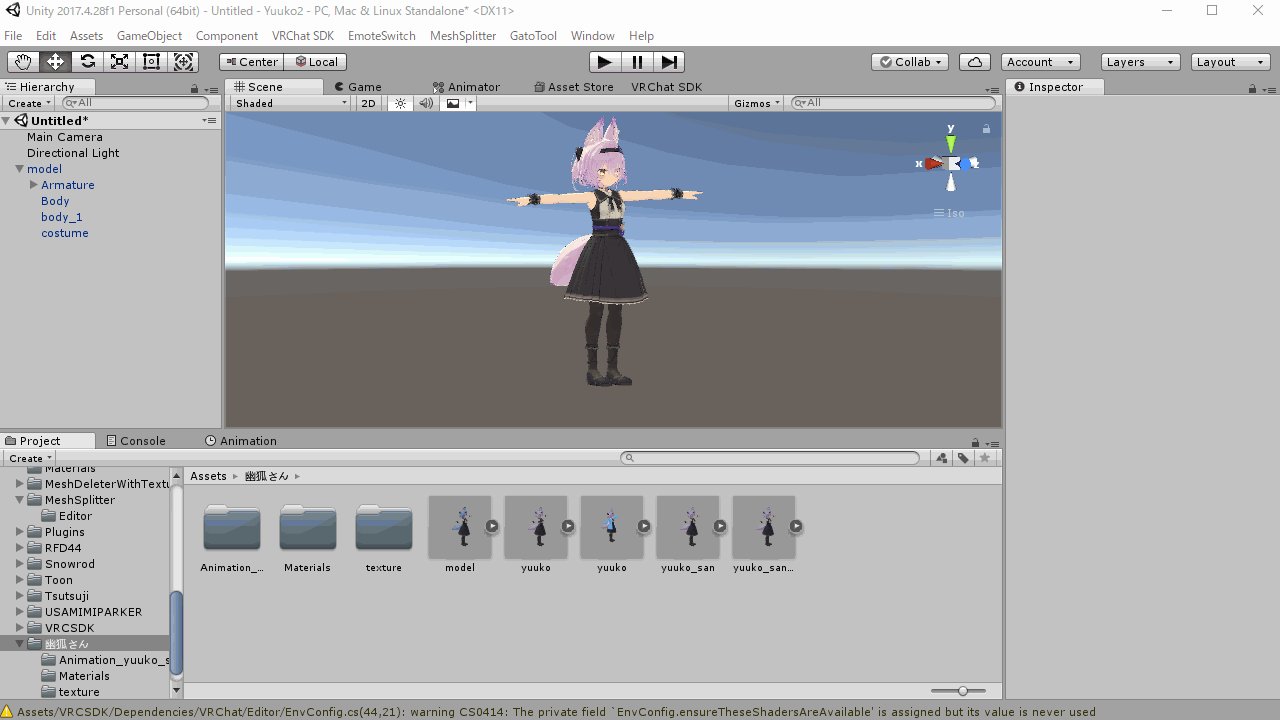The width and height of the screenshot is (1280, 720).
Task: Lock the Project panel
Action: click(x=975, y=442)
